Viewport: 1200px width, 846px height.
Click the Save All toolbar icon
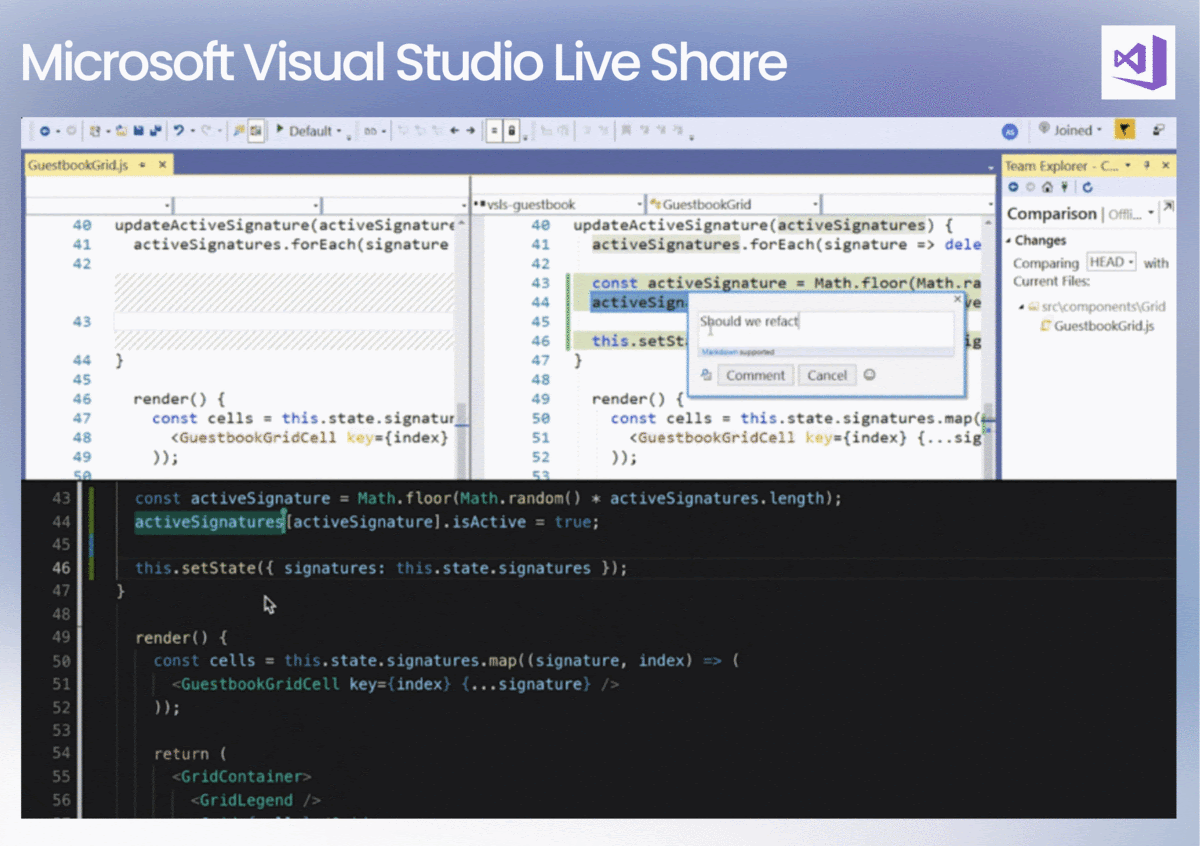[154, 131]
